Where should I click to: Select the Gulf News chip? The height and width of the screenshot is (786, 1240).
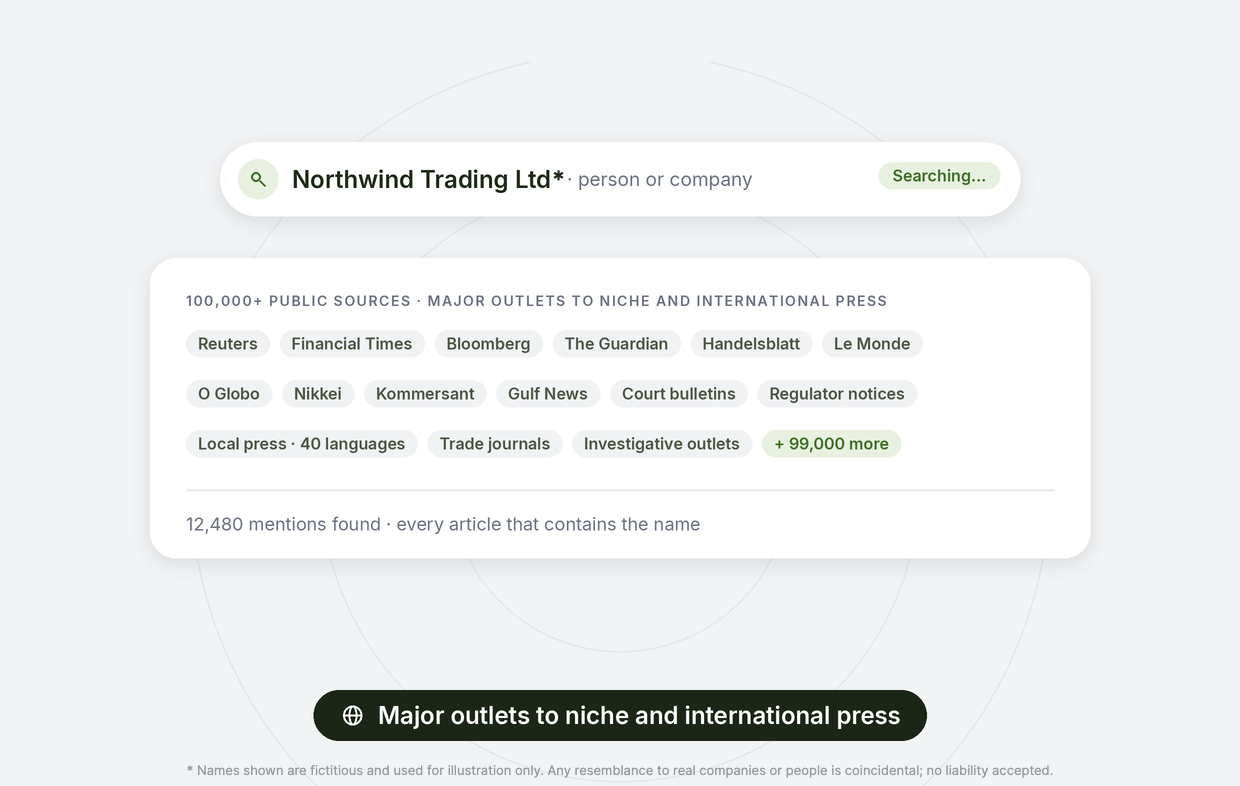(x=548, y=394)
